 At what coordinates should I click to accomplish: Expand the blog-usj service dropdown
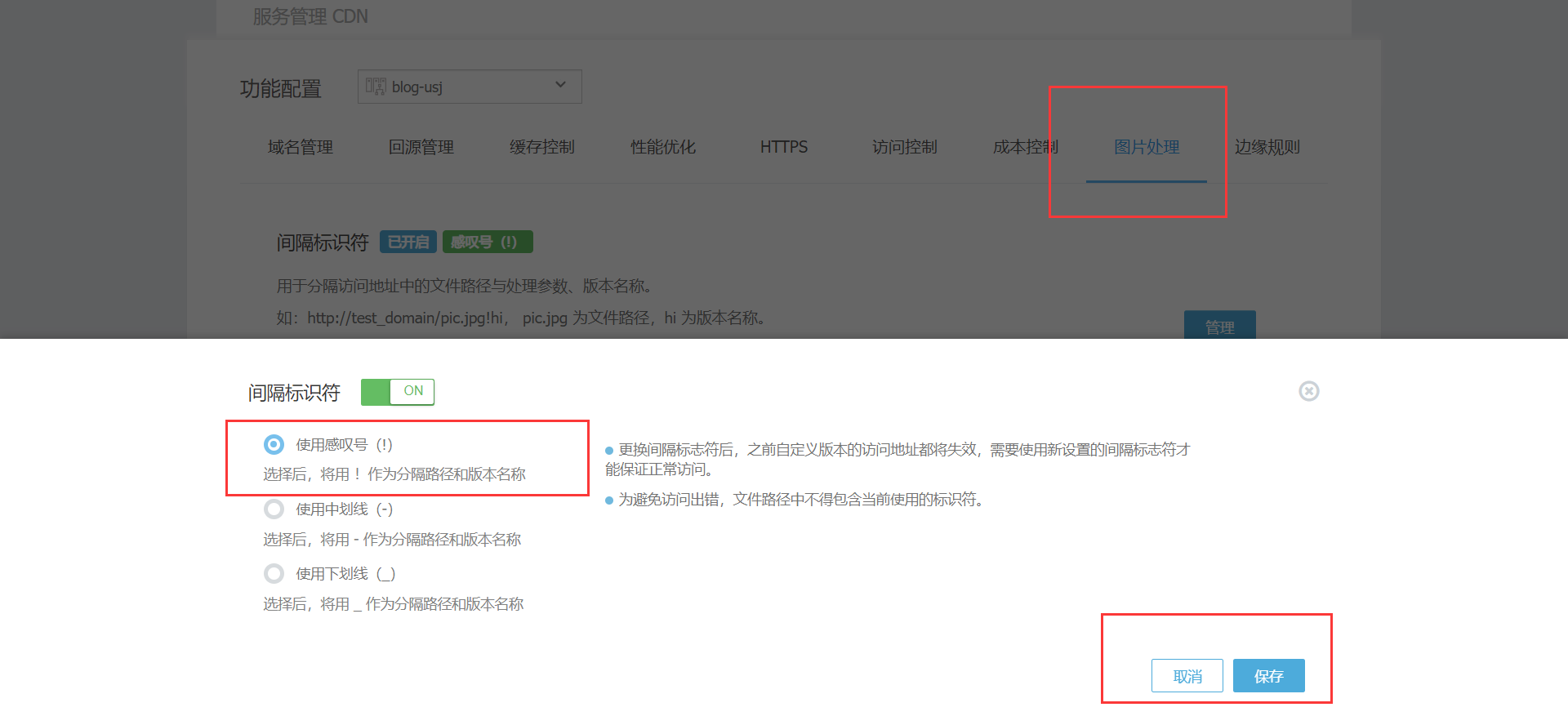469,87
